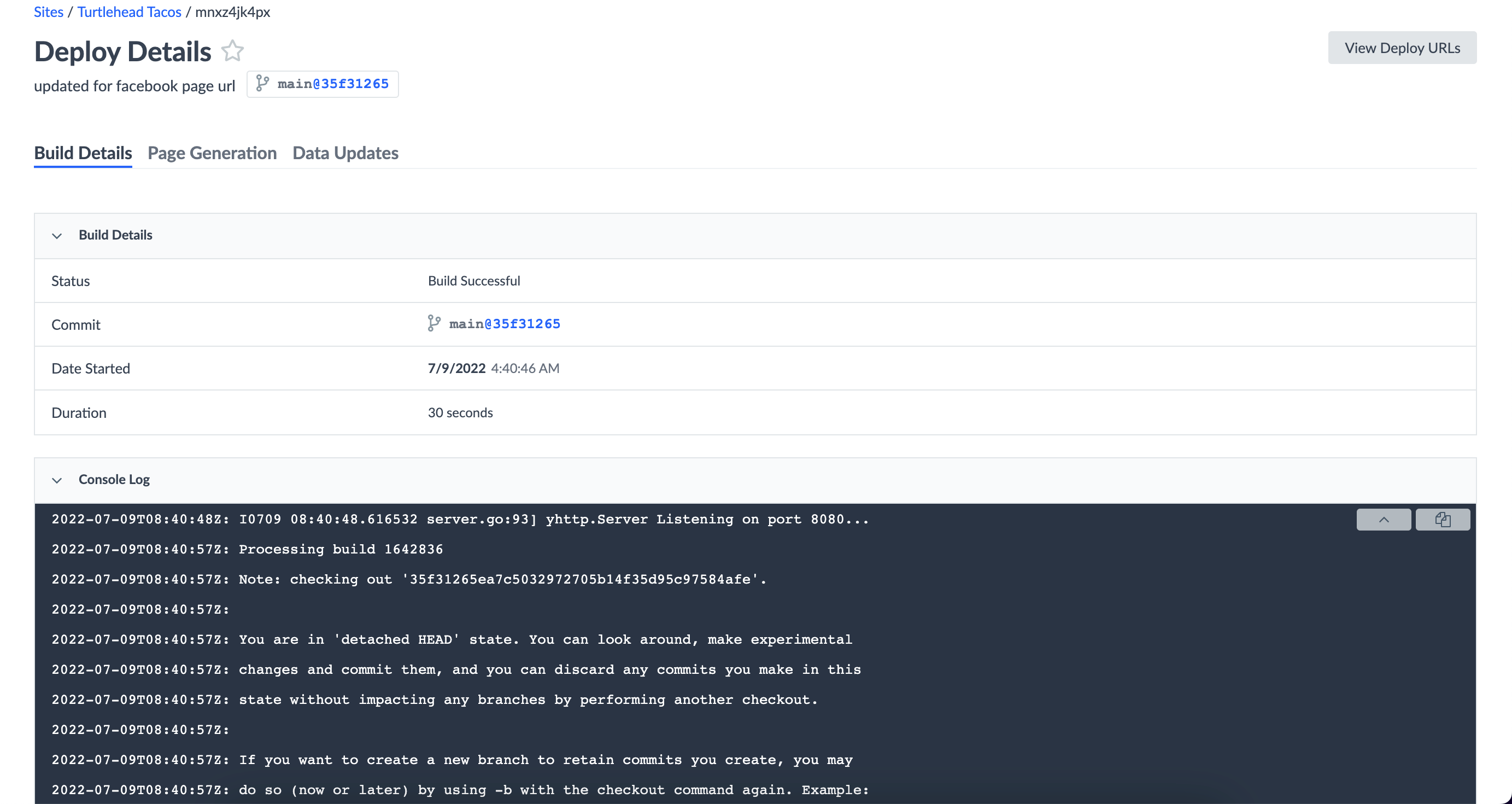Click the git branch icon in header badge
Image resolution: width=1512 pixels, height=804 pixels.
262,83
